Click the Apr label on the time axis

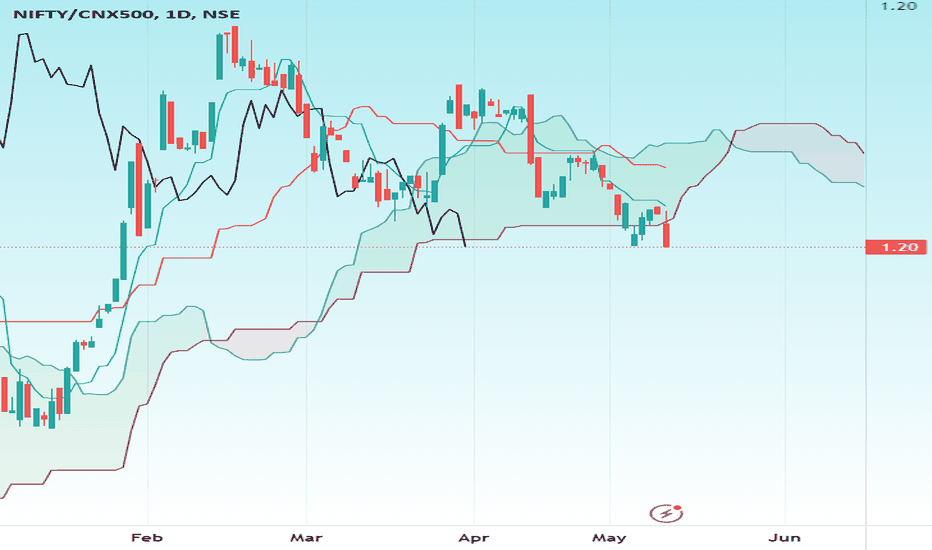[x=474, y=538]
